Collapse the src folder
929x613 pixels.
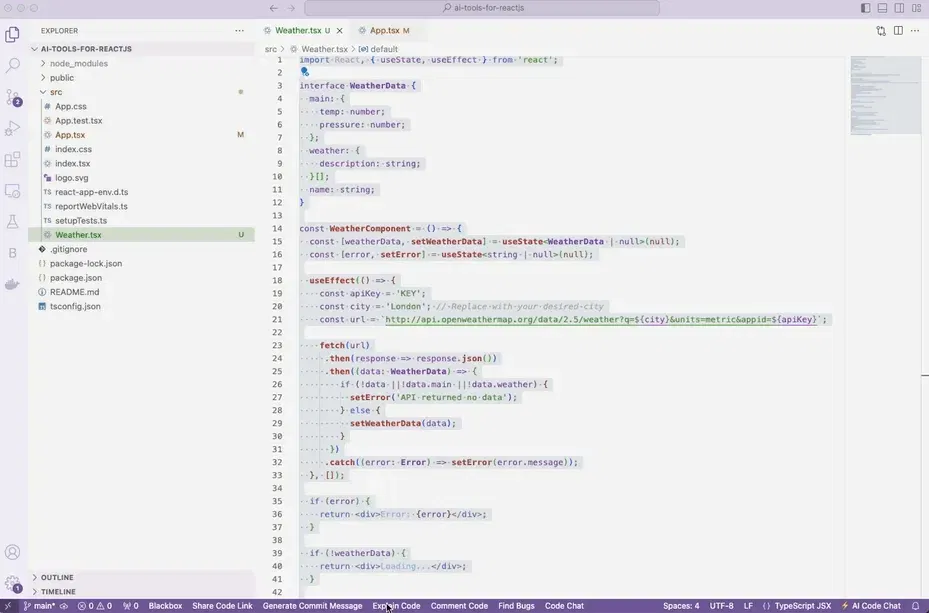tap(56, 92)
